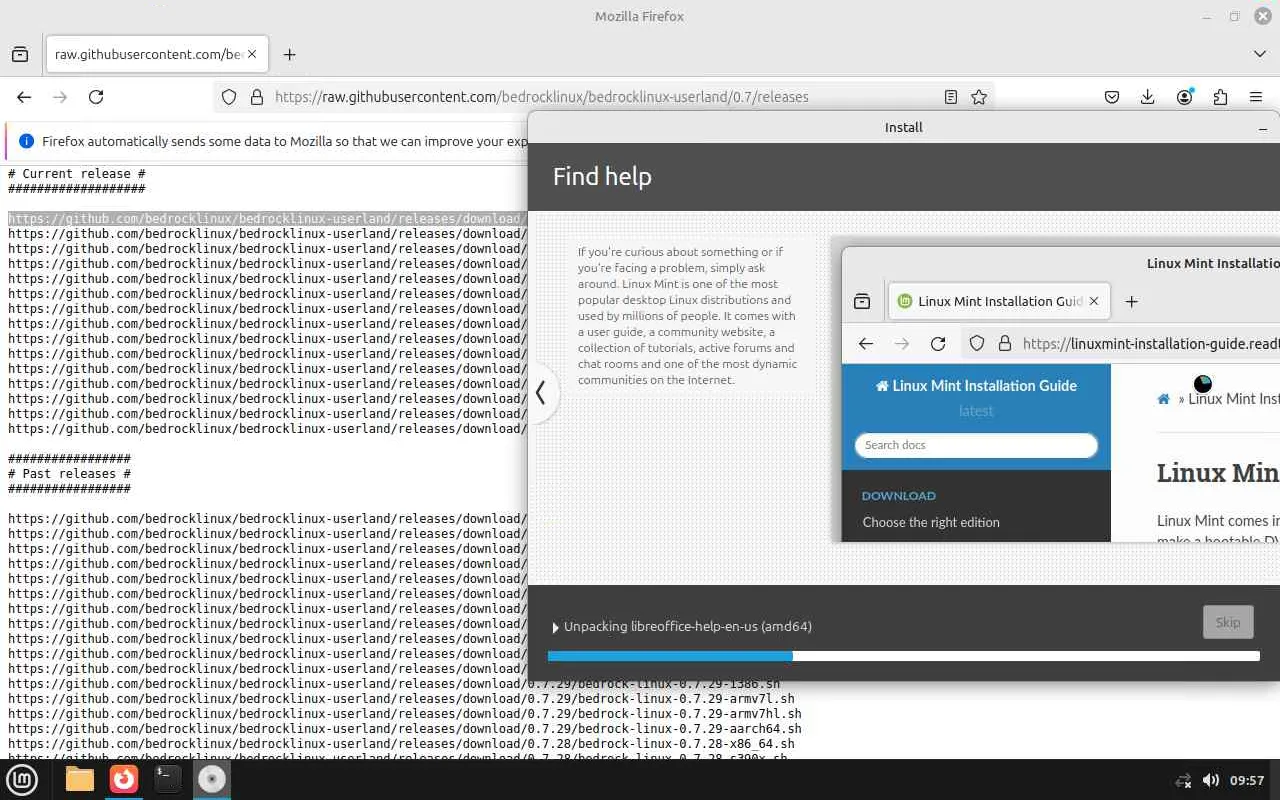Image resolution: width=1280 pixels, height=800 pixels.
Task: Click the bedrock-linux-0.7.29-armv7hl.sh URL line
Action: point(405,713)
